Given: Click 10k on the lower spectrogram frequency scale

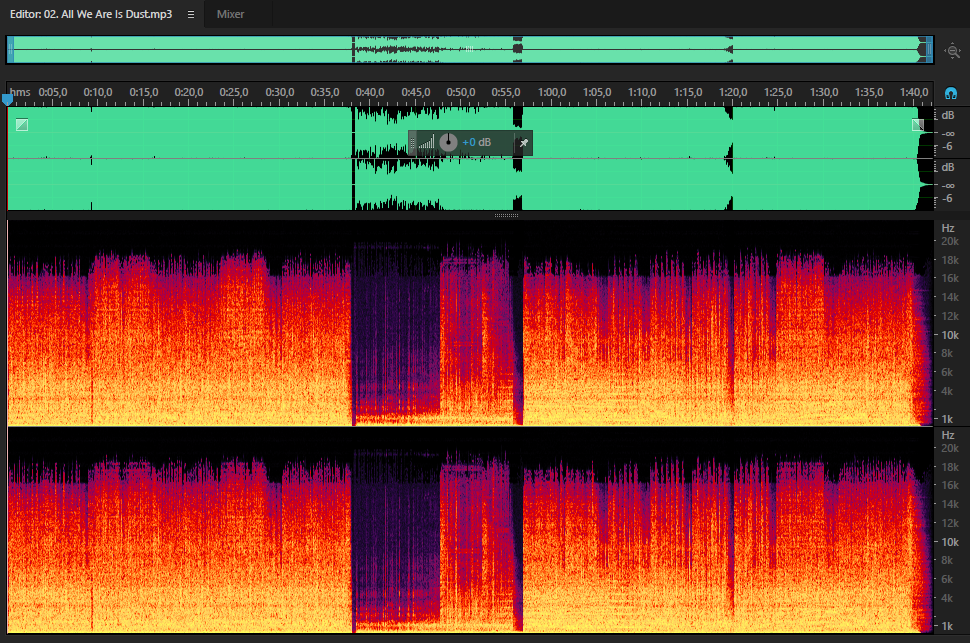Looking at the screenshot, I should (x=950, y=542).
